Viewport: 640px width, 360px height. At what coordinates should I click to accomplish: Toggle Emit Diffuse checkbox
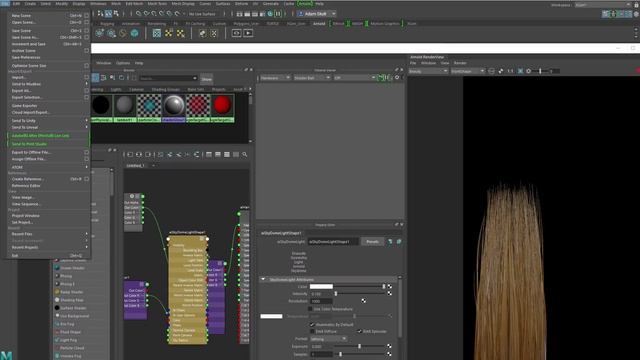[x=312, y=331]
